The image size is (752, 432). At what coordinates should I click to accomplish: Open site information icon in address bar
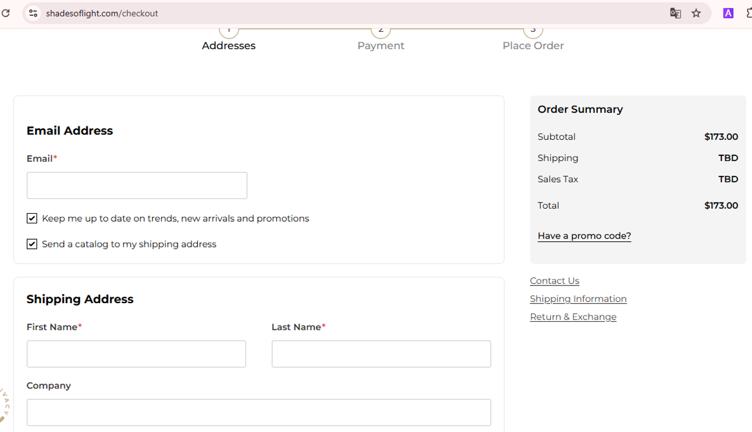(33, 13)
